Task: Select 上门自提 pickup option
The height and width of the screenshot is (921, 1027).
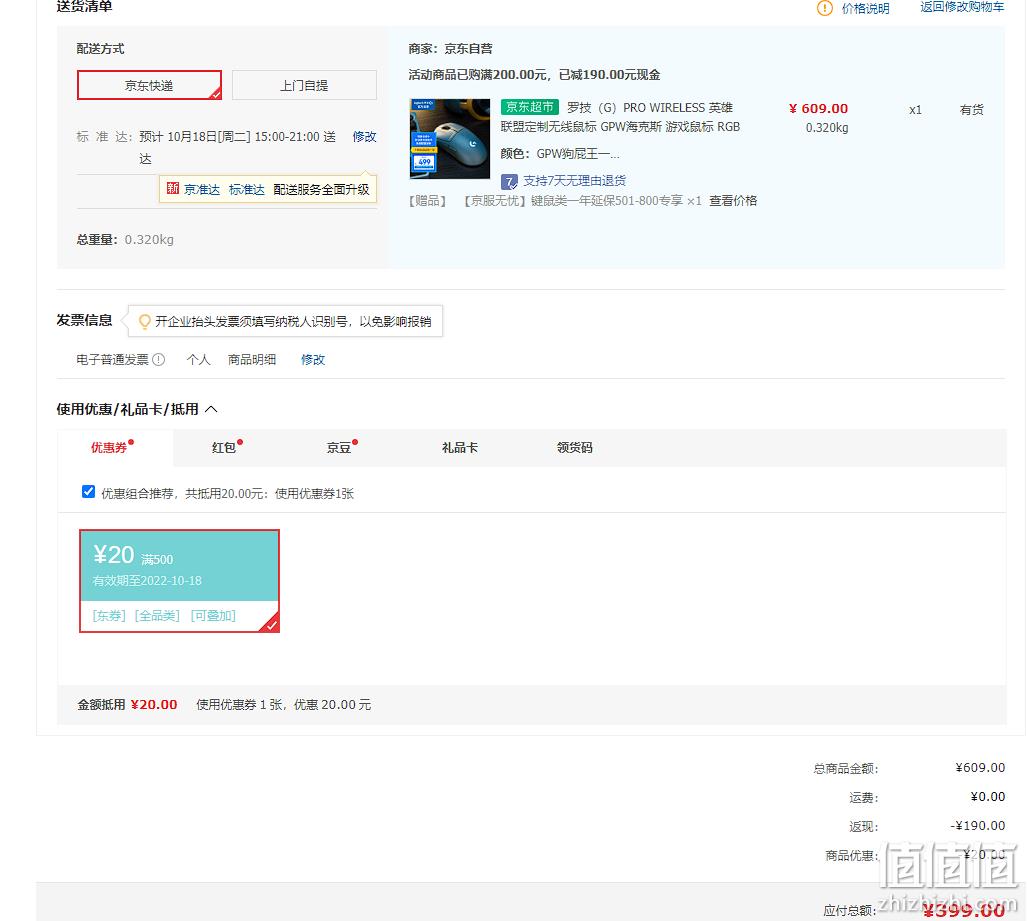Action: (x=304, y=85)
